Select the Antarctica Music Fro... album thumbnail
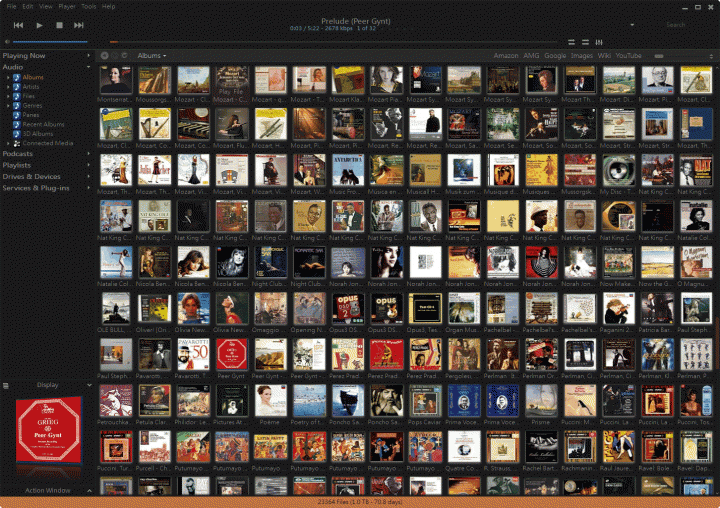The width and height of the screenshot is (720, 508). tap(348, 170)
